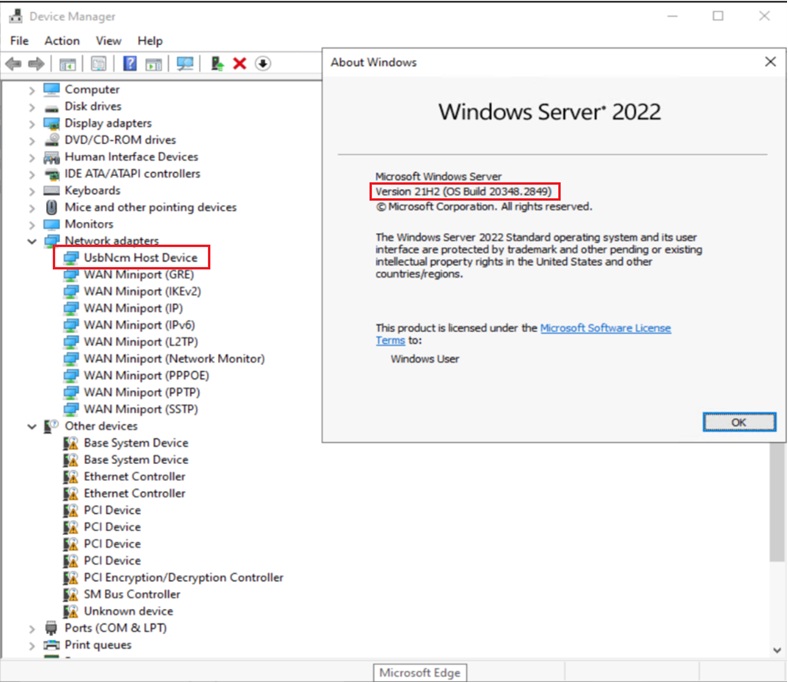Select WAN Miniport (PPTP)
This screenshot has height=683, width=788.
[x=142, y=393]
